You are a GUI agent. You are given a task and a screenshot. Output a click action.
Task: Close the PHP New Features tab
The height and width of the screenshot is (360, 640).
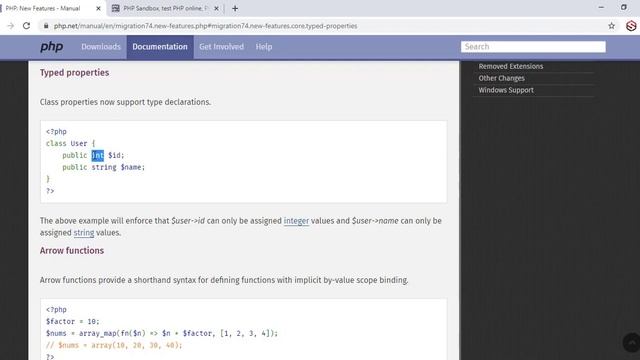point(98,8)
